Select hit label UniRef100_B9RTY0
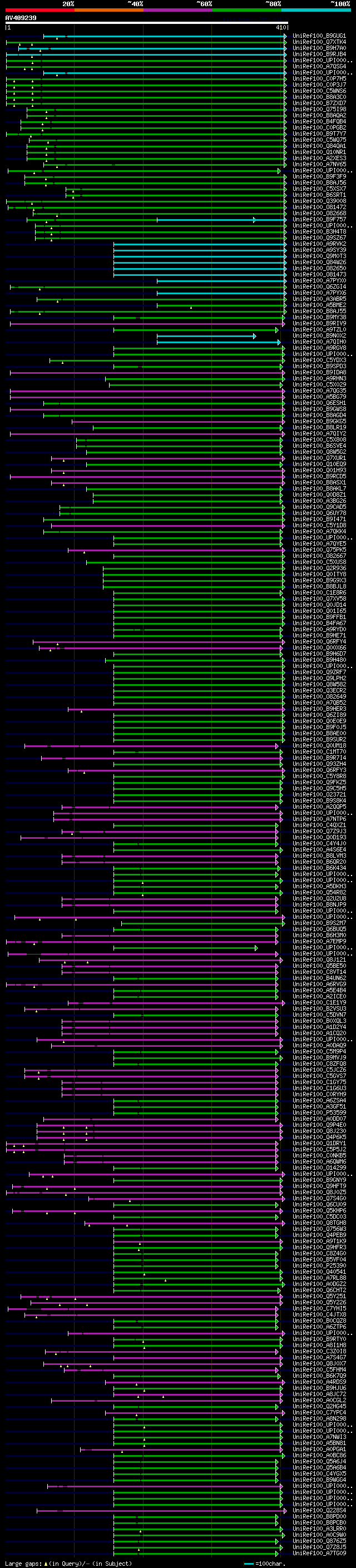356x1568 pixels. tap(319, 1338)
